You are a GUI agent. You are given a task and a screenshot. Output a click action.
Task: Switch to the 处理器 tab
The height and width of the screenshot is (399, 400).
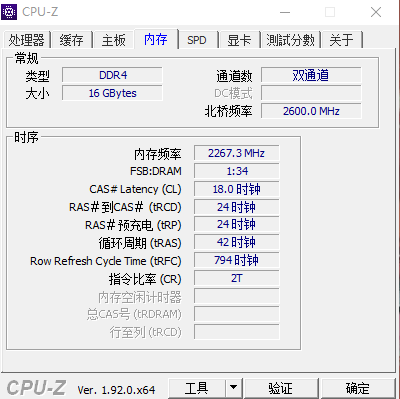tap(26, 40)
